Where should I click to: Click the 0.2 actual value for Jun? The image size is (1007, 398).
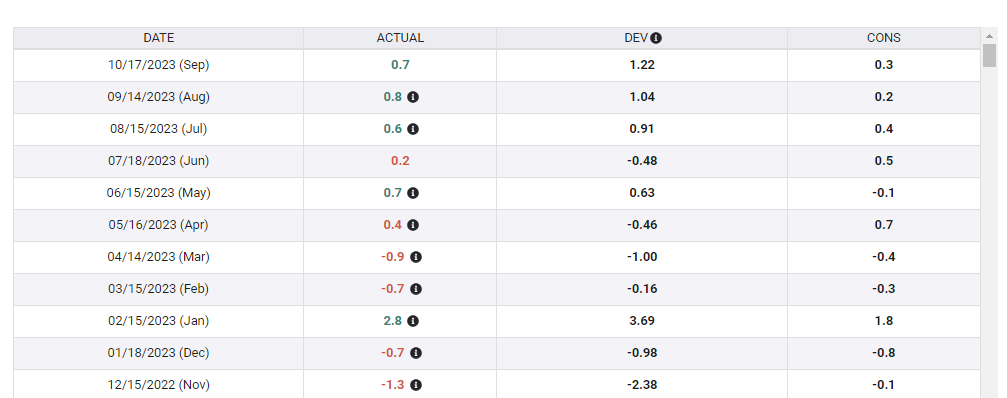400,161
